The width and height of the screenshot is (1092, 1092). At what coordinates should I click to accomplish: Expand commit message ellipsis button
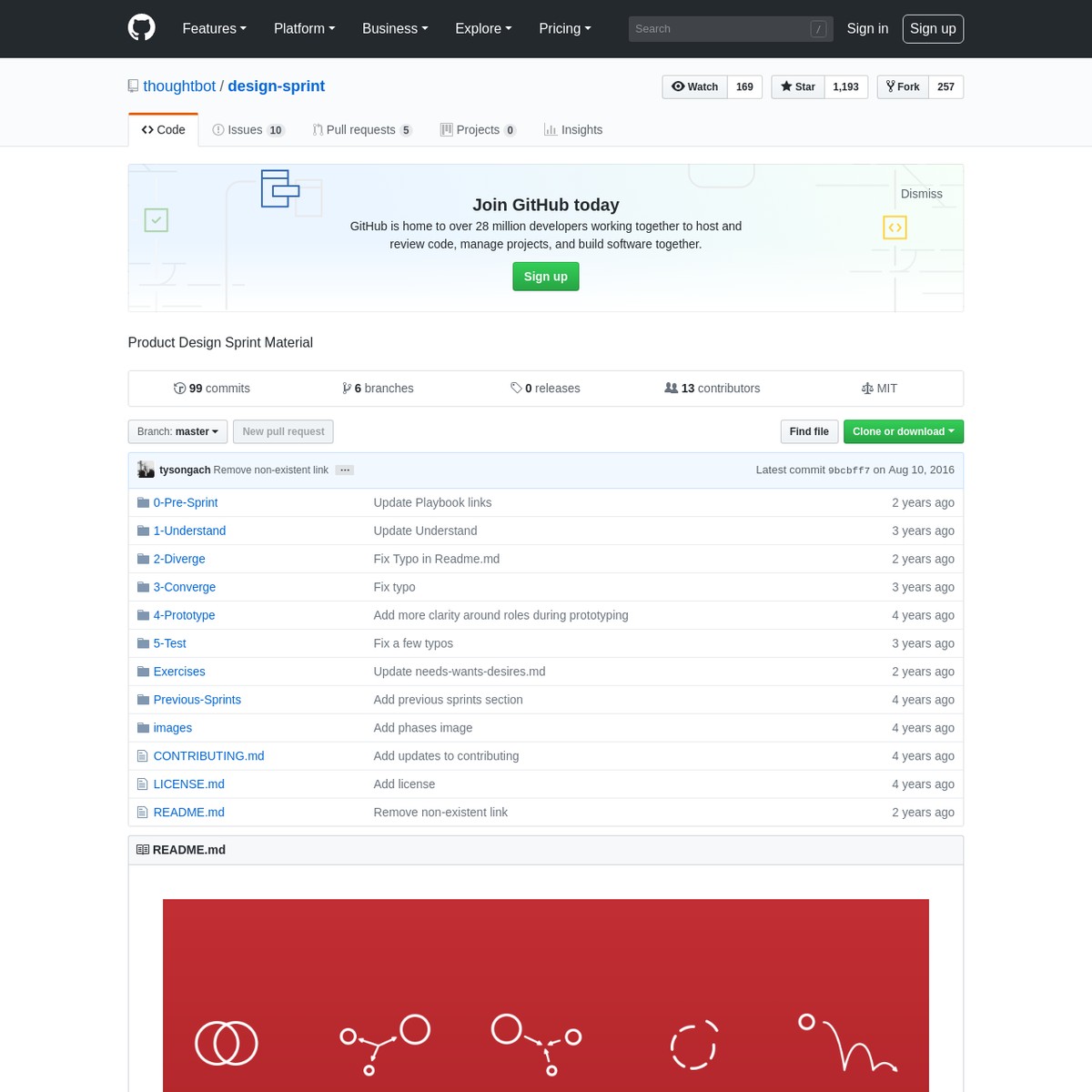(345, 470)
